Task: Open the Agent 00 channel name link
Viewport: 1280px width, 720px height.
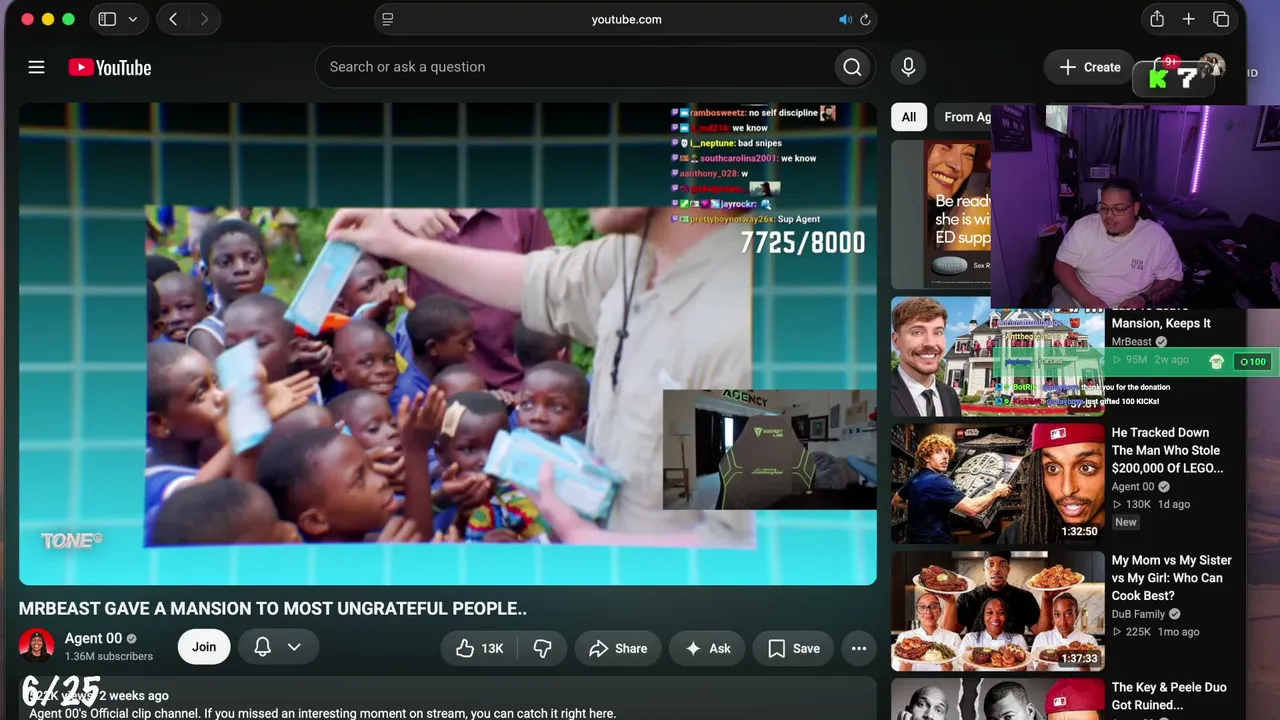Action: point(93,638)
